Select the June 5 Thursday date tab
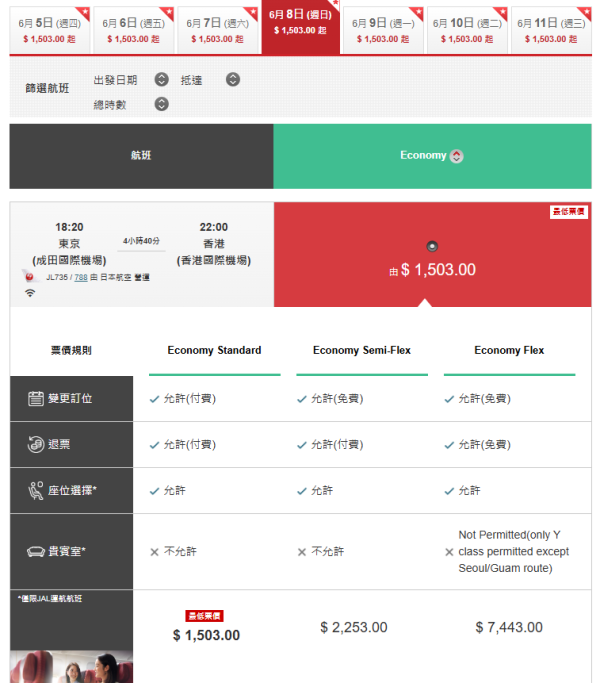Image resolution: width=600 pixels, height=683 pixels. (50, 30)
